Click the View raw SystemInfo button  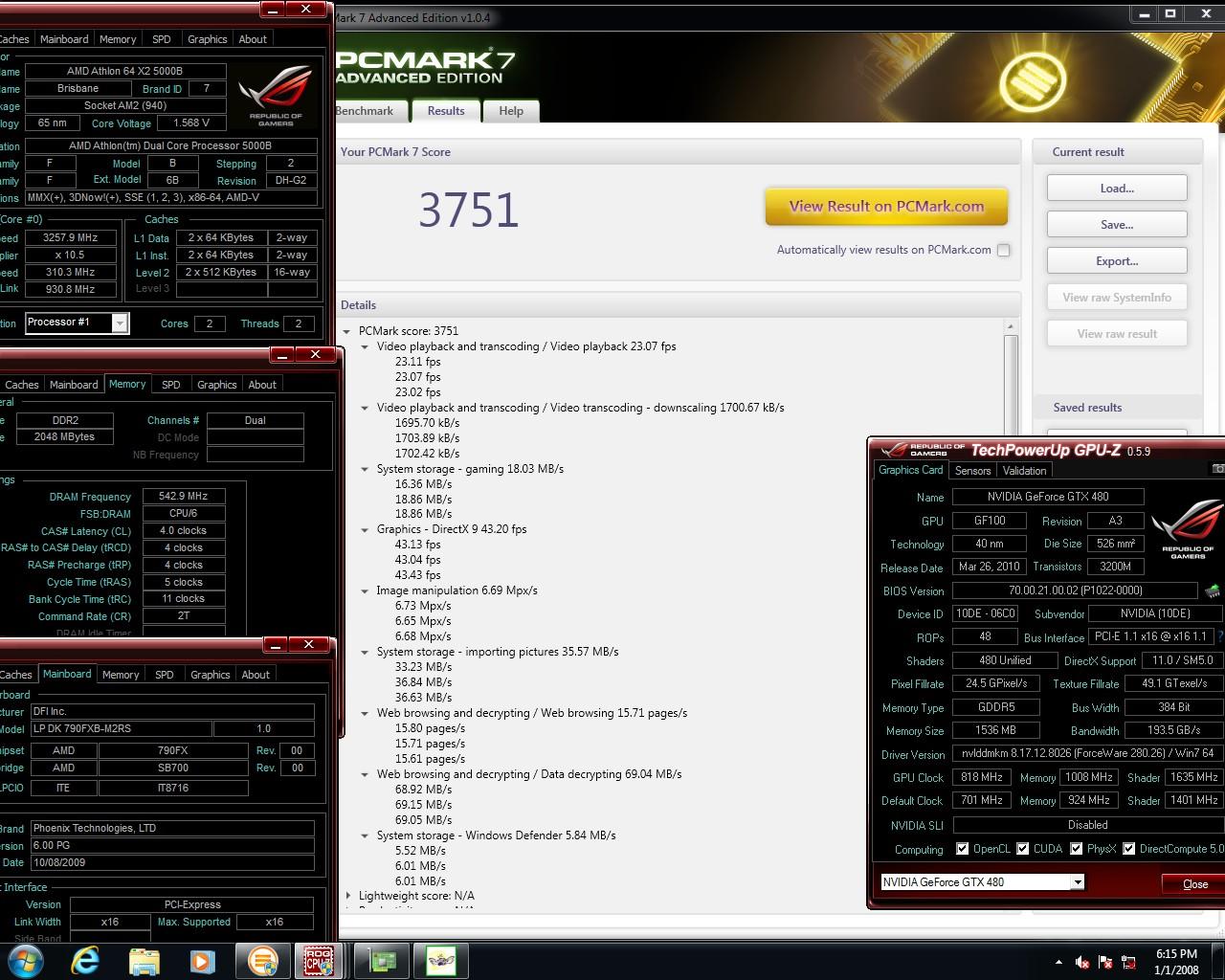tap(1117, 298)
